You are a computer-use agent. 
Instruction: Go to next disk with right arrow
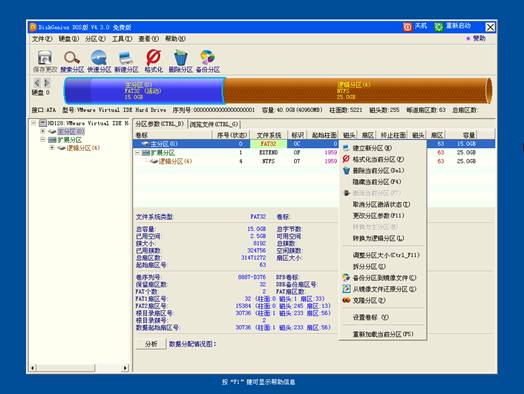point(47,83)
